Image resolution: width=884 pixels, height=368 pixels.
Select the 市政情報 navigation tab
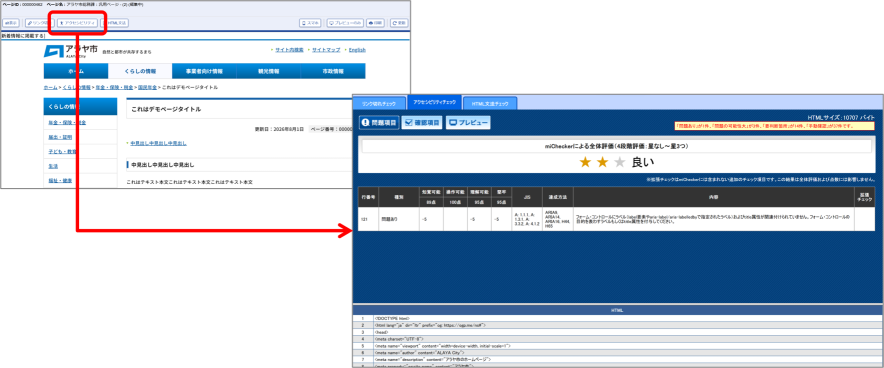[333, 71]
